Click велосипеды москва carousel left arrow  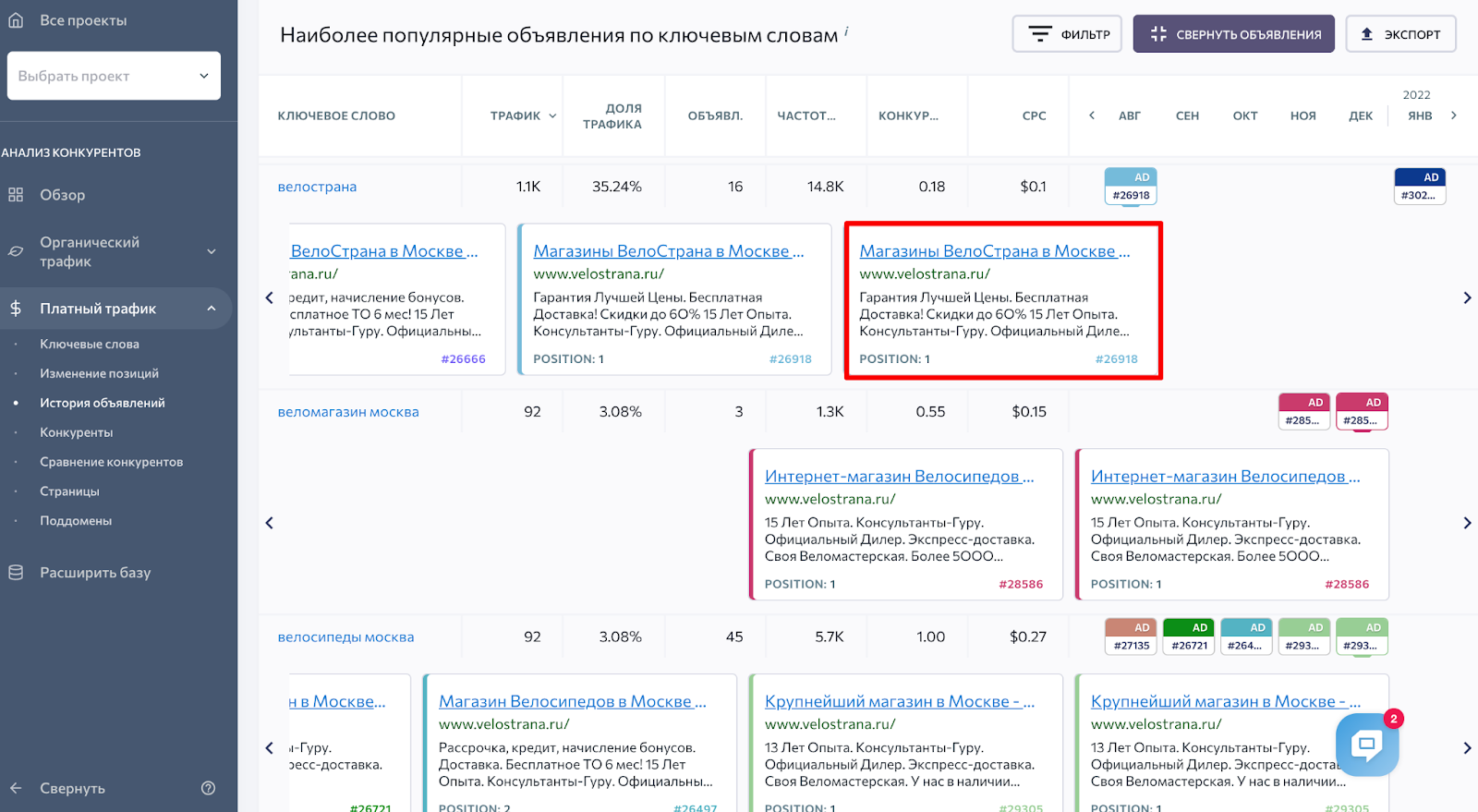270,748
